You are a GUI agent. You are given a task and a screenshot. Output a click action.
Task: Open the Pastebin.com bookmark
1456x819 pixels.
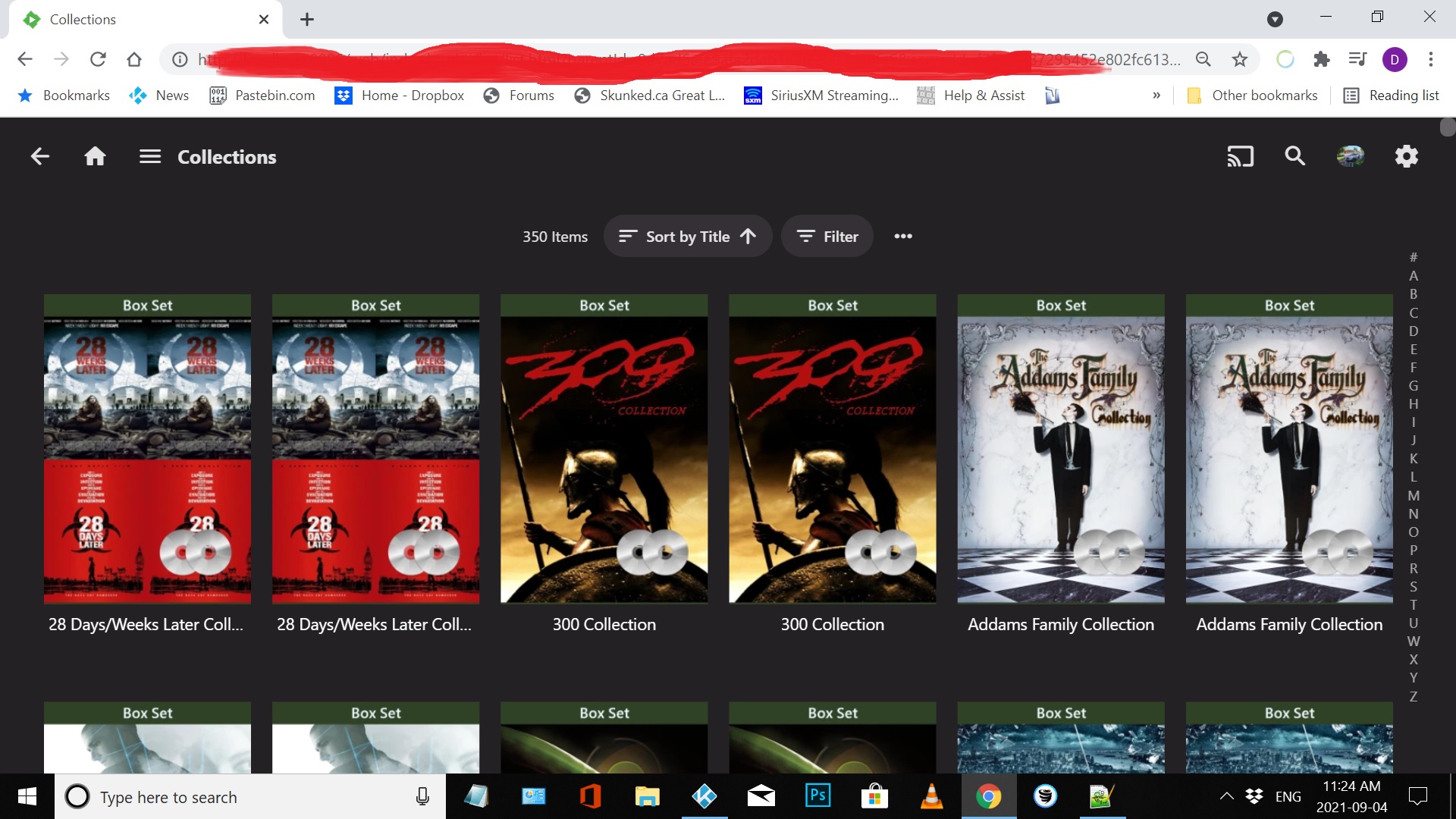(x=262, y=96)
